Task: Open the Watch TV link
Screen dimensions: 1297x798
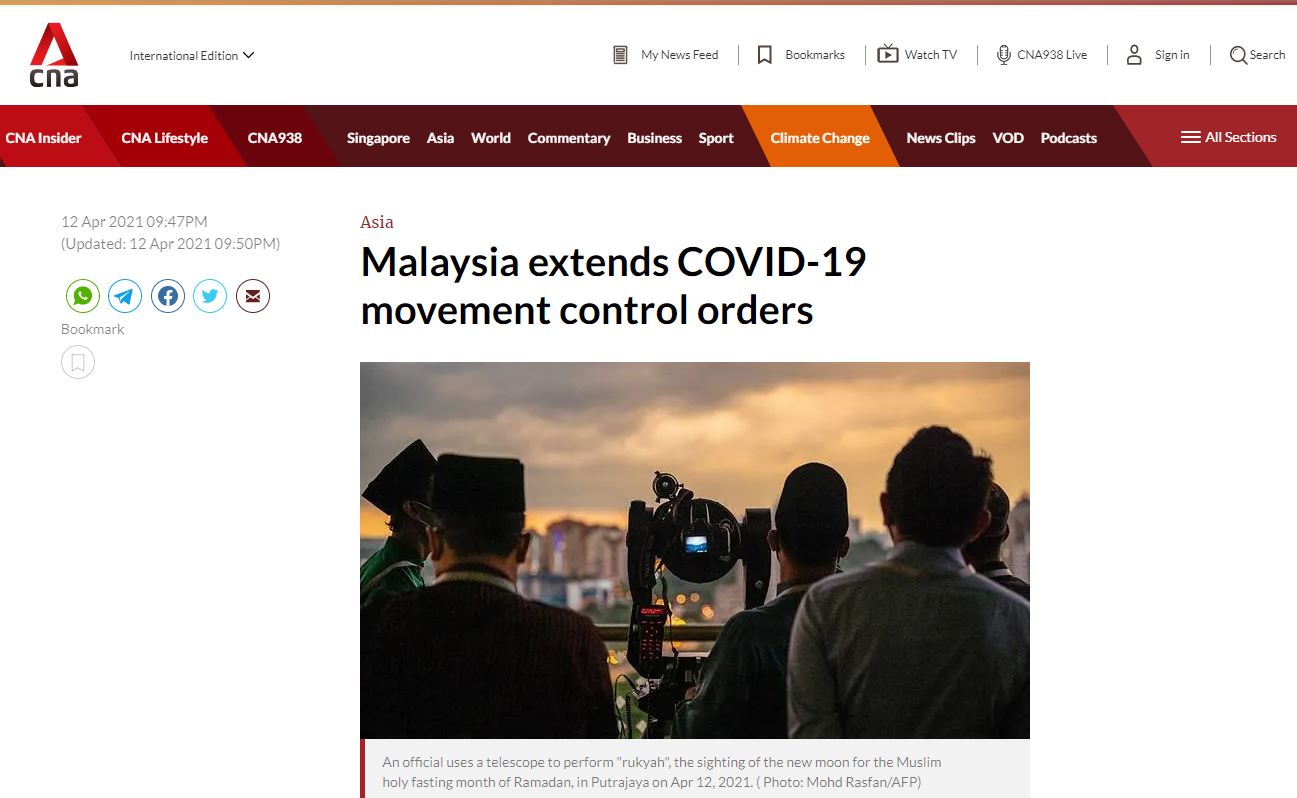Action: (917, 55)
